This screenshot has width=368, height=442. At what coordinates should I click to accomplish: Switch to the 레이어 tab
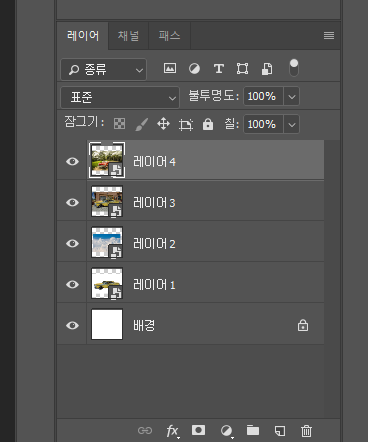coord(83,36)
